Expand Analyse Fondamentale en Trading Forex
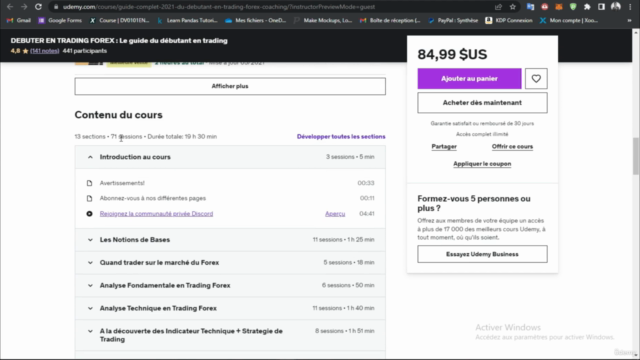This screenshot has width=640, height=360. 230,285
